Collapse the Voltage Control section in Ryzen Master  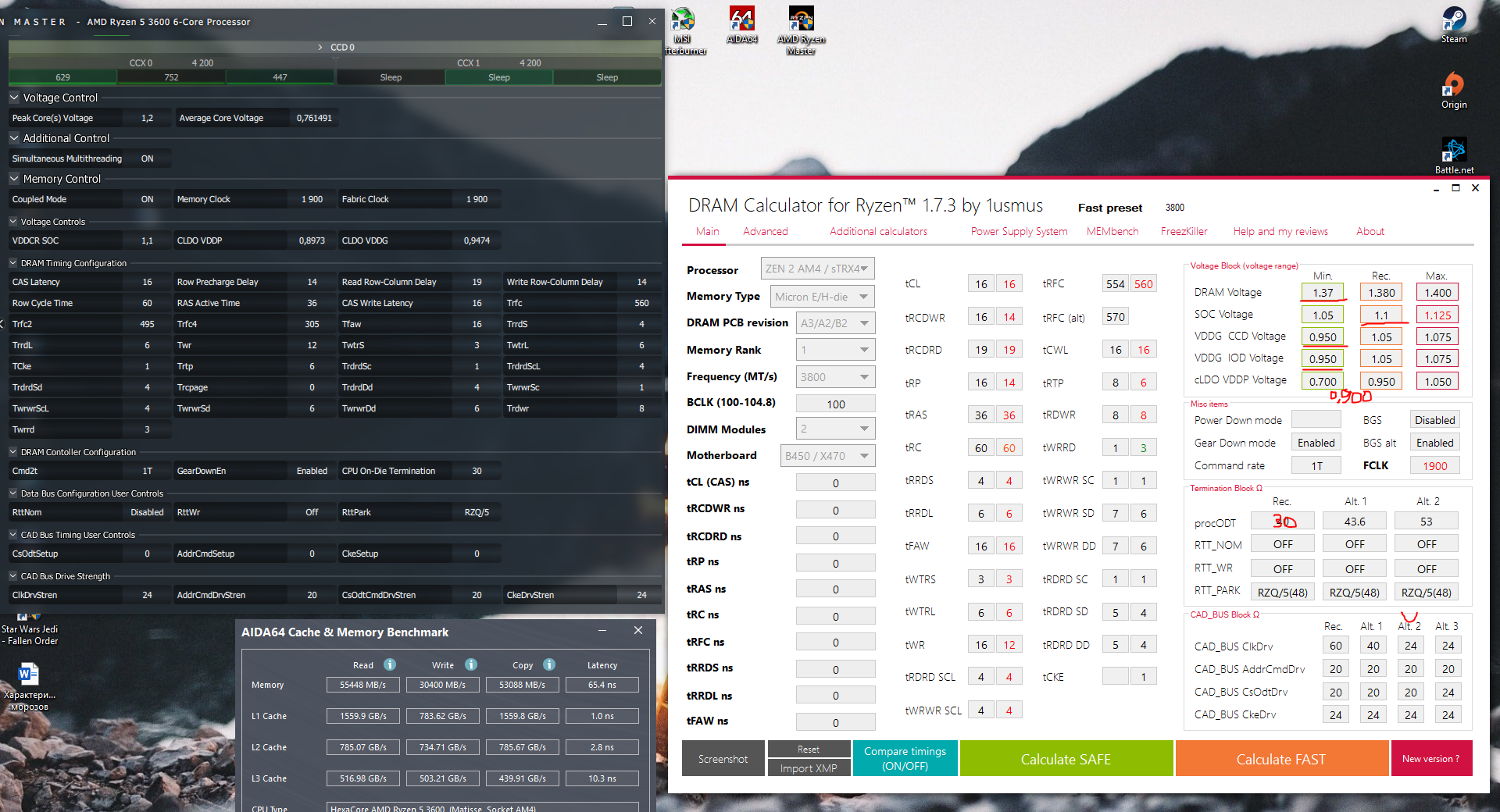(14, 98)
